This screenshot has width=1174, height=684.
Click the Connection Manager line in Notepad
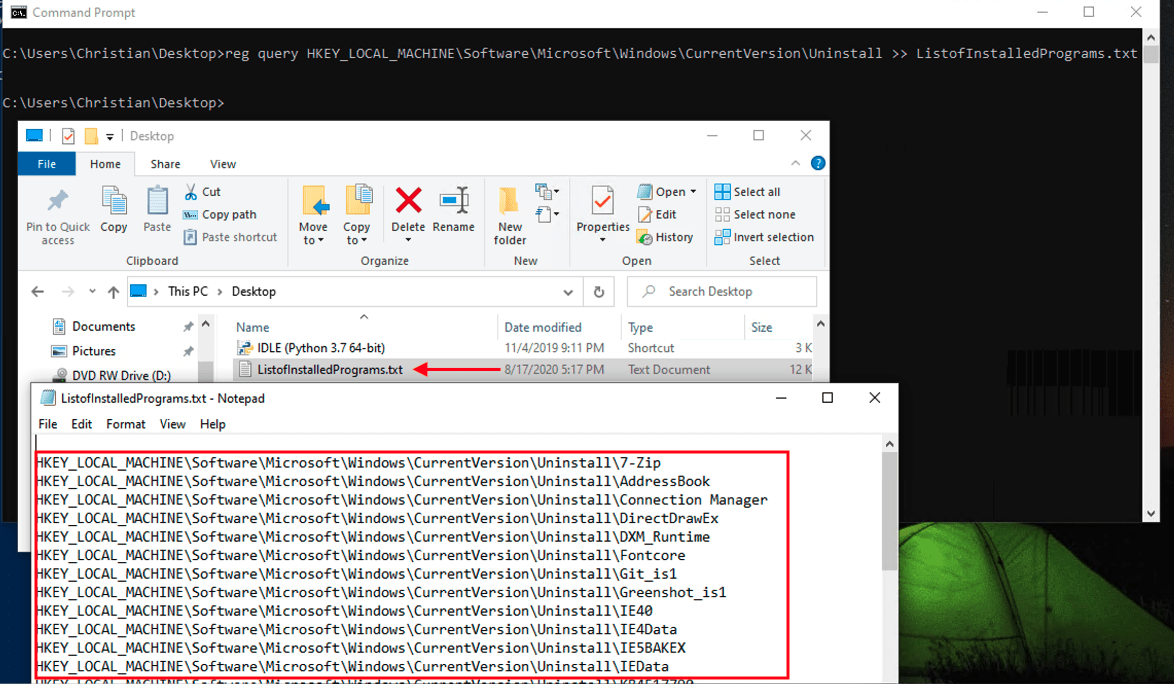tap(402, 500)
